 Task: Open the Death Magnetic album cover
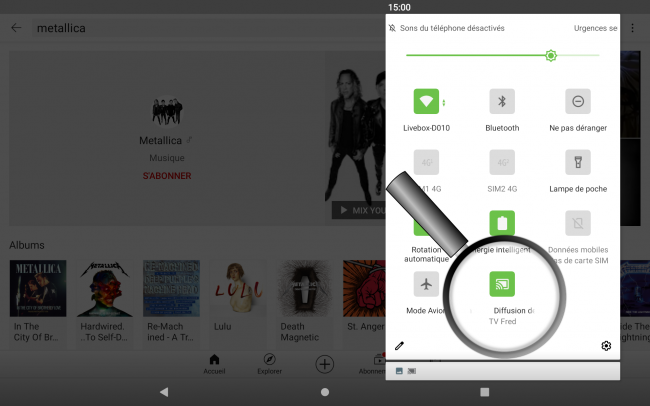(305, 288)
